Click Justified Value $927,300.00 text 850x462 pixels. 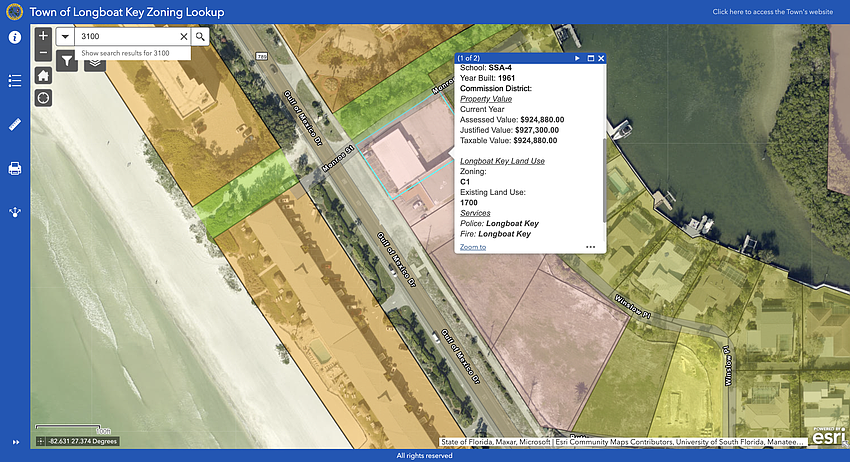pos(509,130)
